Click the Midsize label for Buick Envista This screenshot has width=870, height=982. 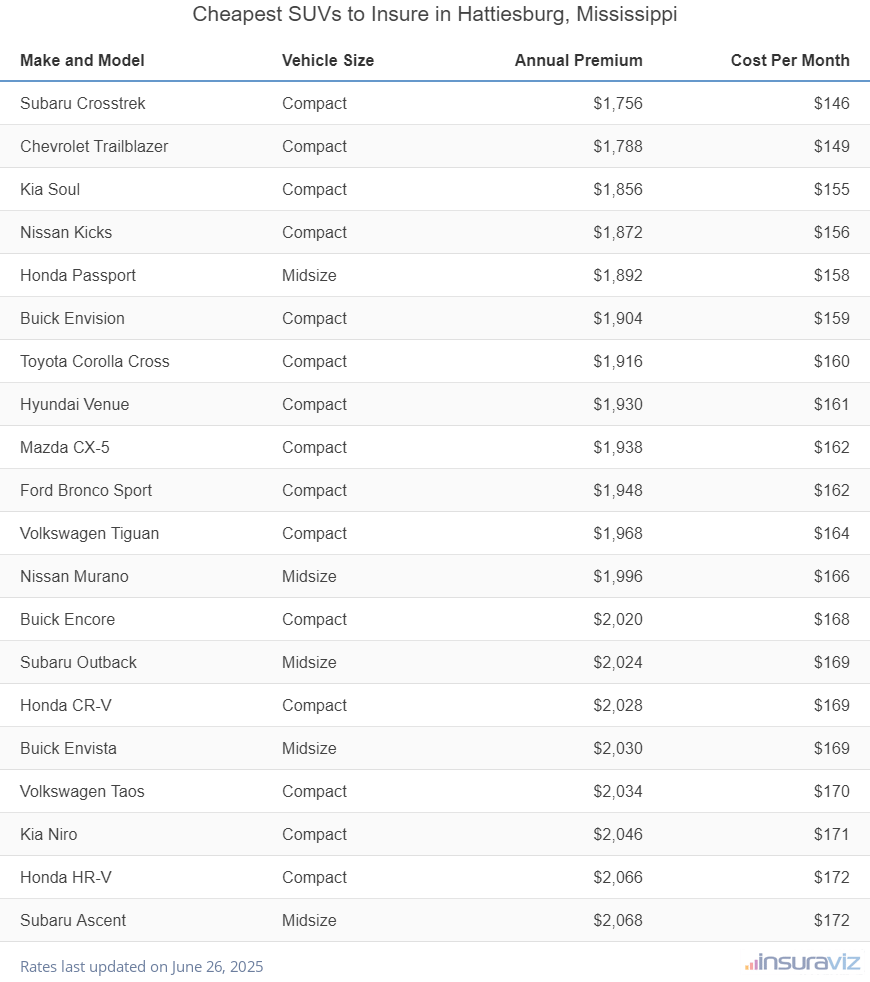(309, 748)
